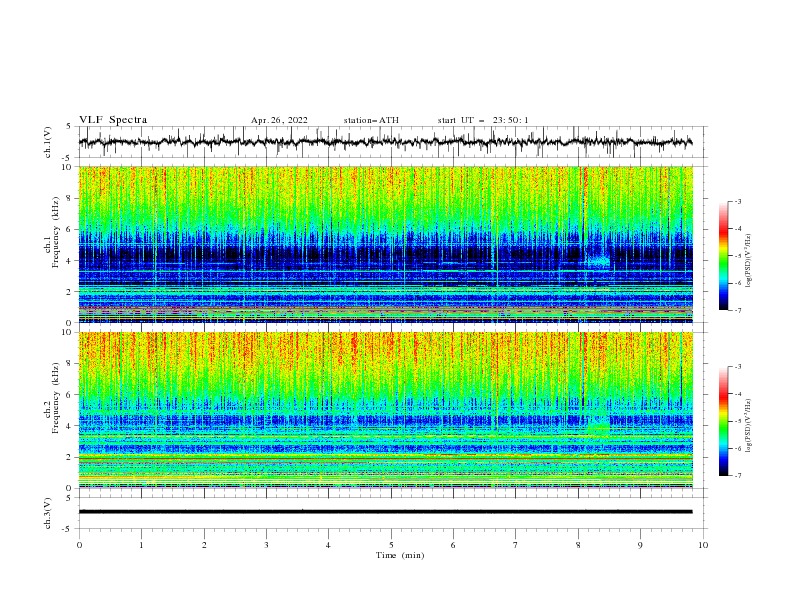Click the "-3" tick on ch.1 colorbar

737,201
